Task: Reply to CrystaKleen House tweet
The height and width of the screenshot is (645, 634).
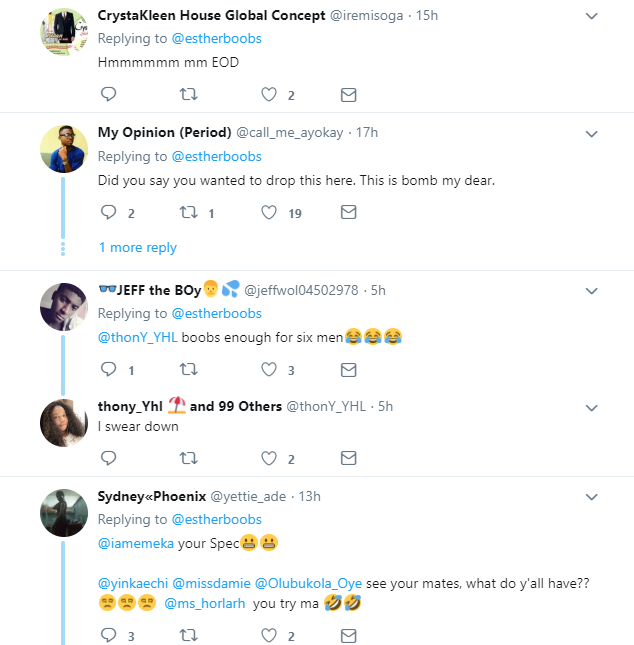Action: [109, 95]
